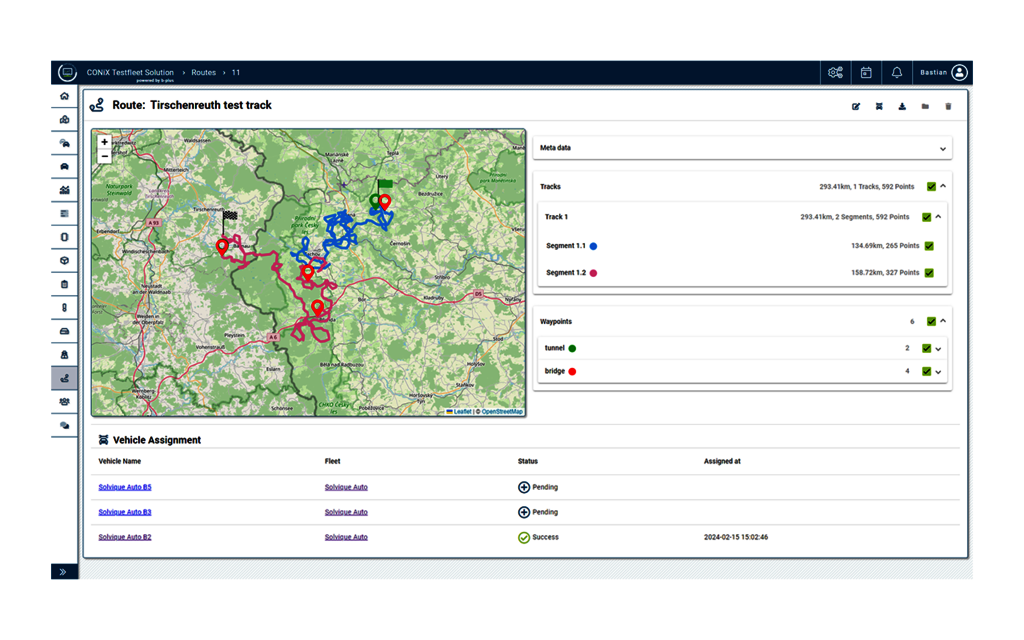Expand the tunnel waypoint group

pos(938,349)
